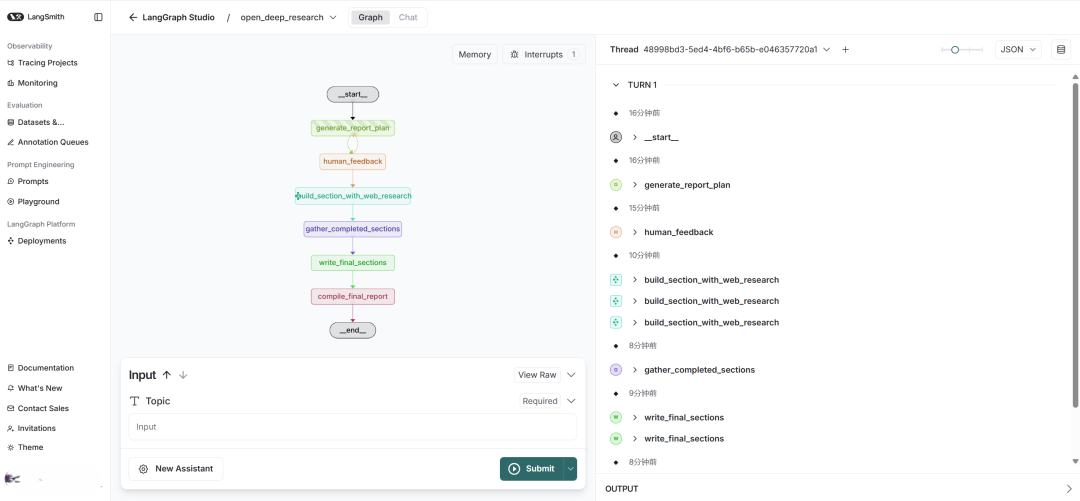
Task: Collapse TURN 1 section
Action: [x=616, y=85]
